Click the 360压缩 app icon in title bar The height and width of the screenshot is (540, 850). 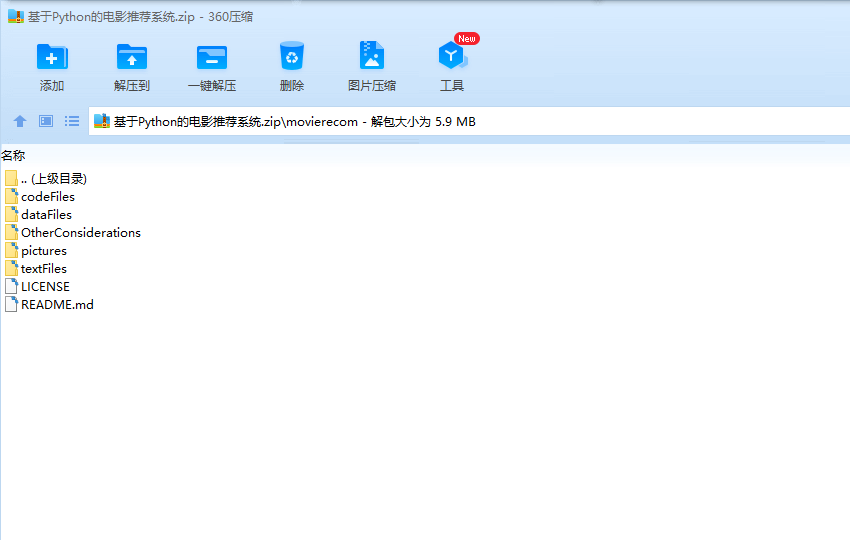[16, 17]
